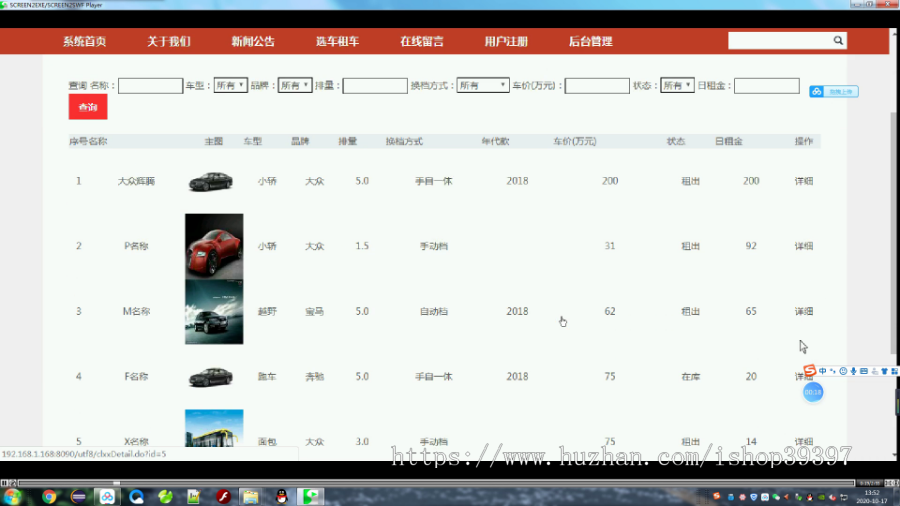The width and height of the screenshot is (900, 506).
Task: Focus the 排量 input field
Action: click(x=375, y=86)
